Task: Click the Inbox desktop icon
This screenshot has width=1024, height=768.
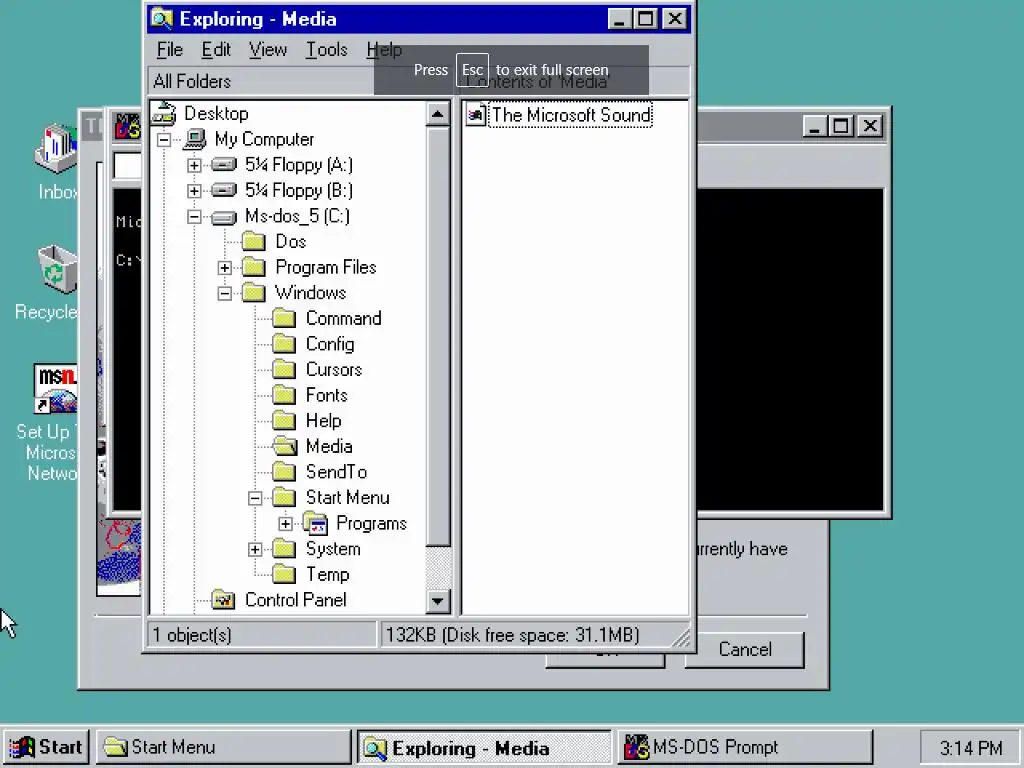Action: click(56, 149)
